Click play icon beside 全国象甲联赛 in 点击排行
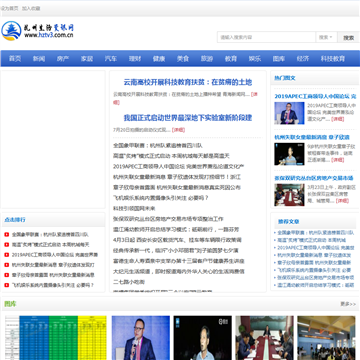Viewport: 360px width, 360px height. tap(7, 235)
